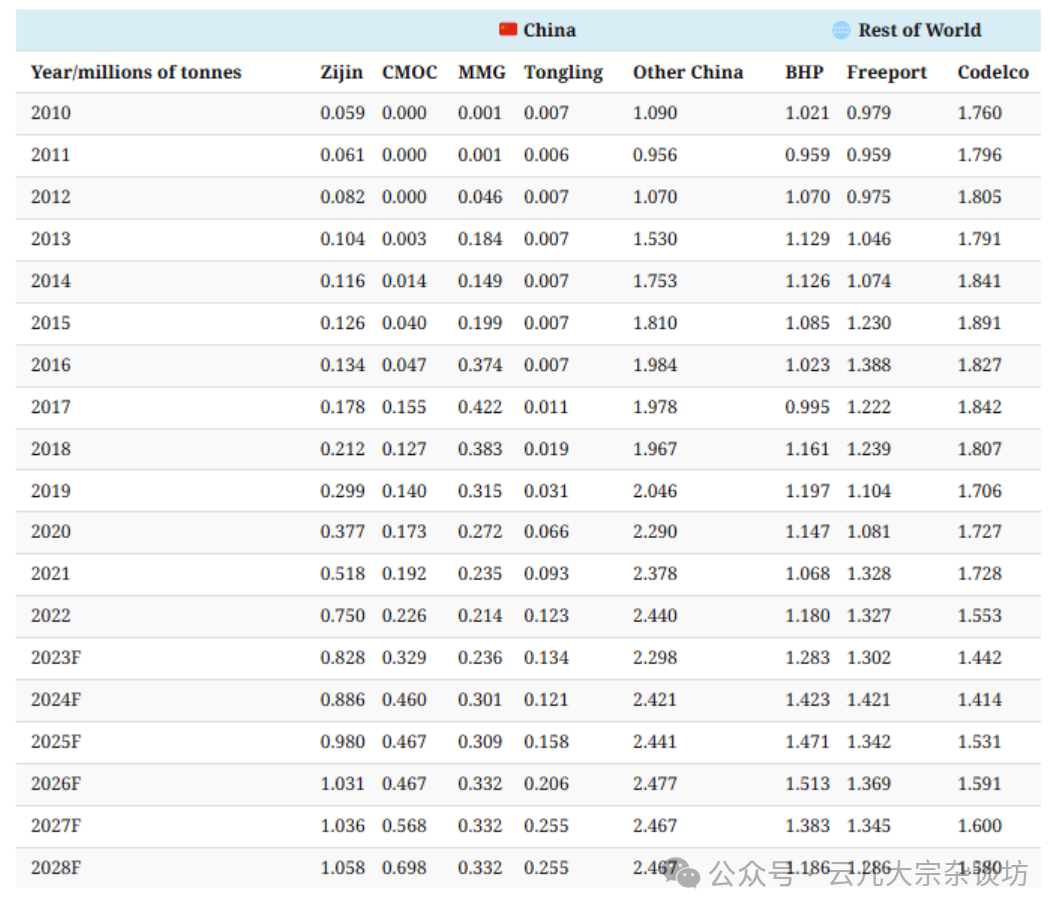Image resolution: width=1062 pixels, height=916 pixels.
Task: Click the Rest of World group heading
Action: [919, 30]
